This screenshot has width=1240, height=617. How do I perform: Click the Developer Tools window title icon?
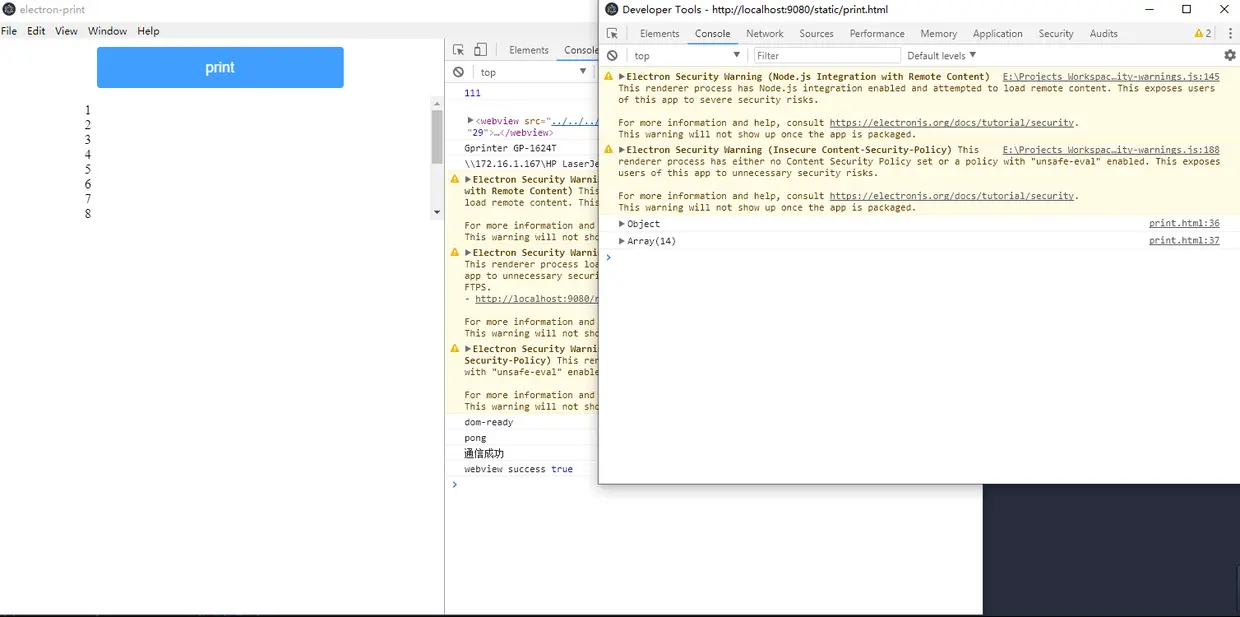(612, 9)
